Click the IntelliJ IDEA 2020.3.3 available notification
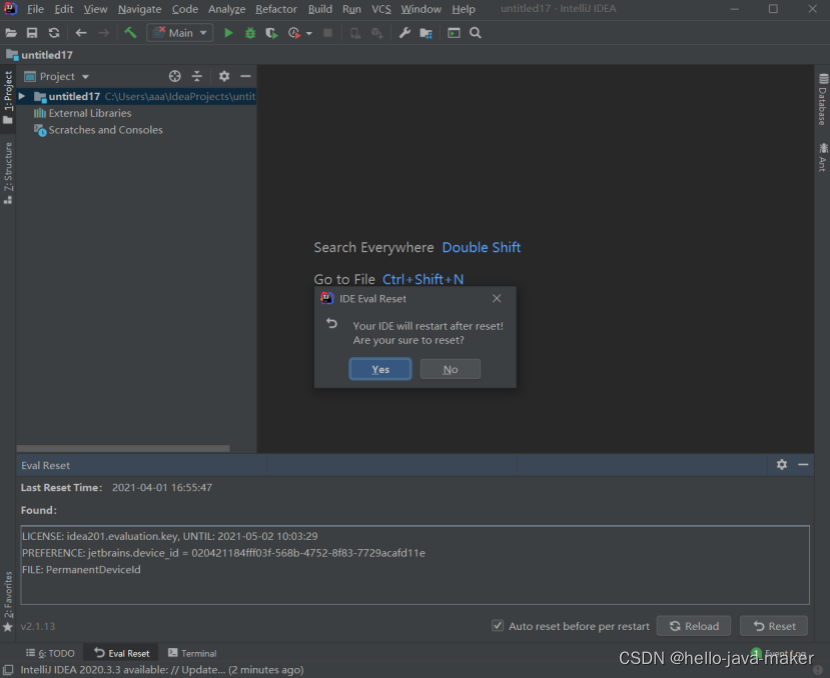This screenshot has width=830, height=678. point(162,670)
